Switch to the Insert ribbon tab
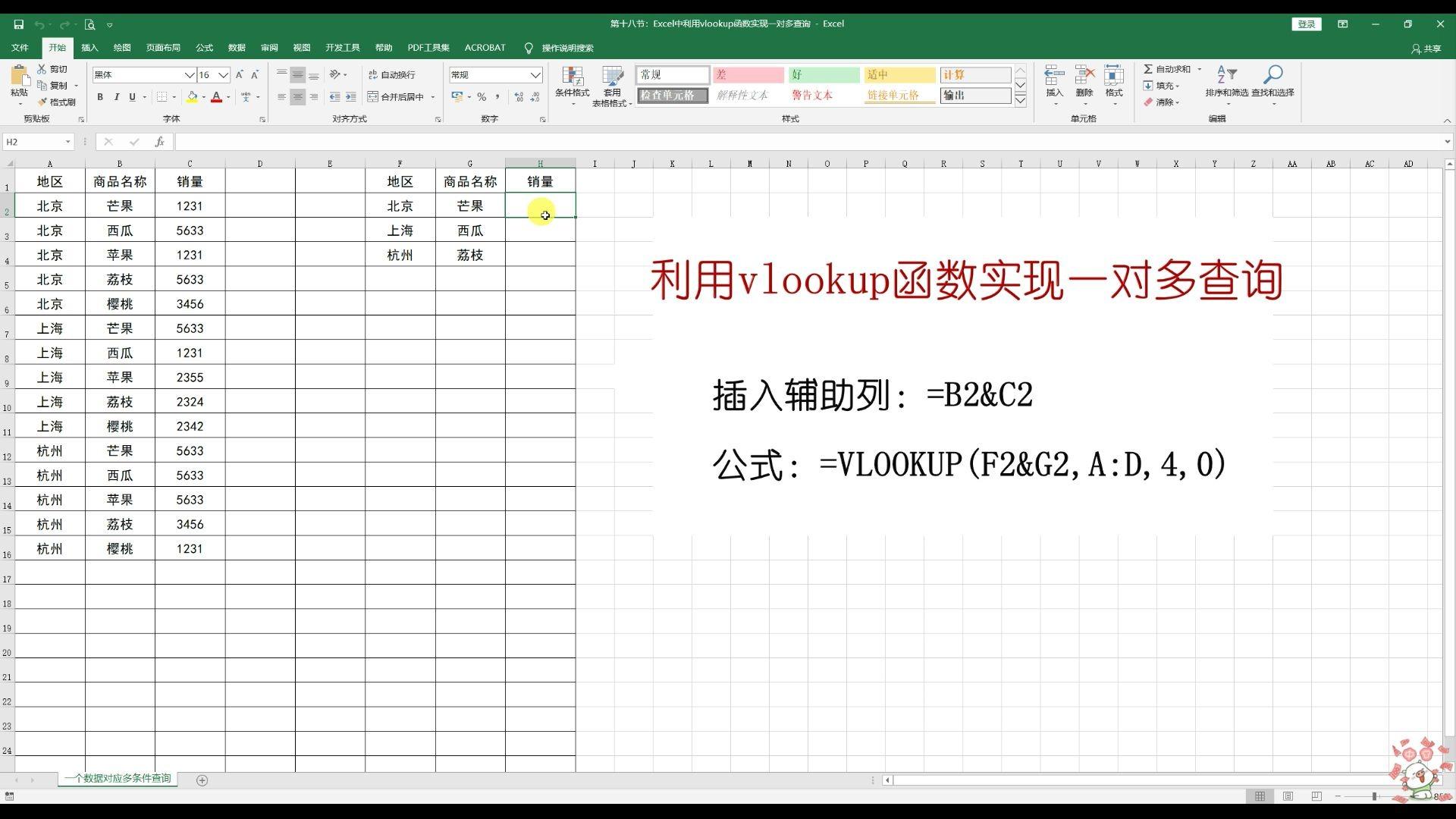 click(x=89, y=48)
